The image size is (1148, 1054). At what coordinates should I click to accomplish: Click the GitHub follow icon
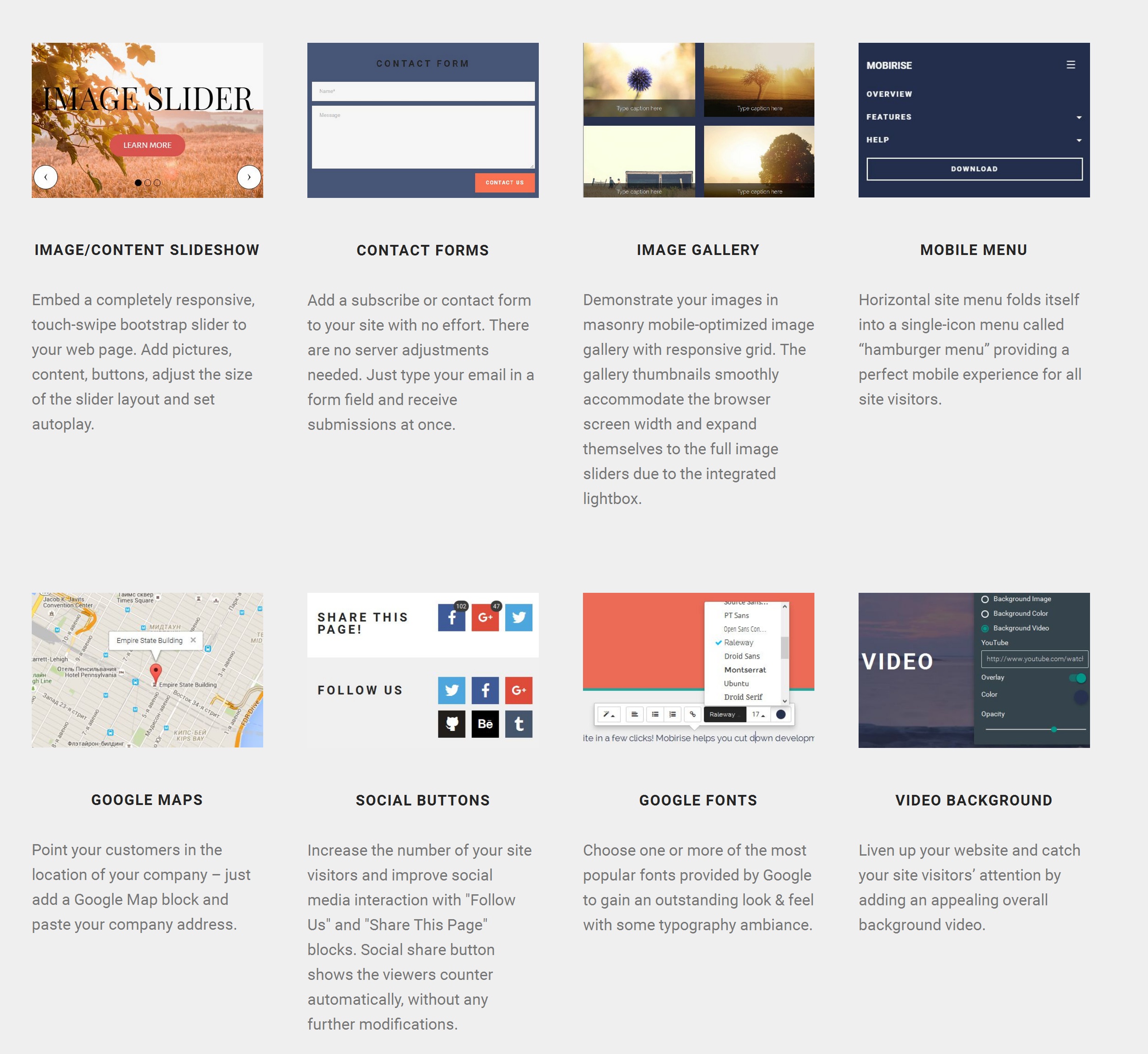452,724
